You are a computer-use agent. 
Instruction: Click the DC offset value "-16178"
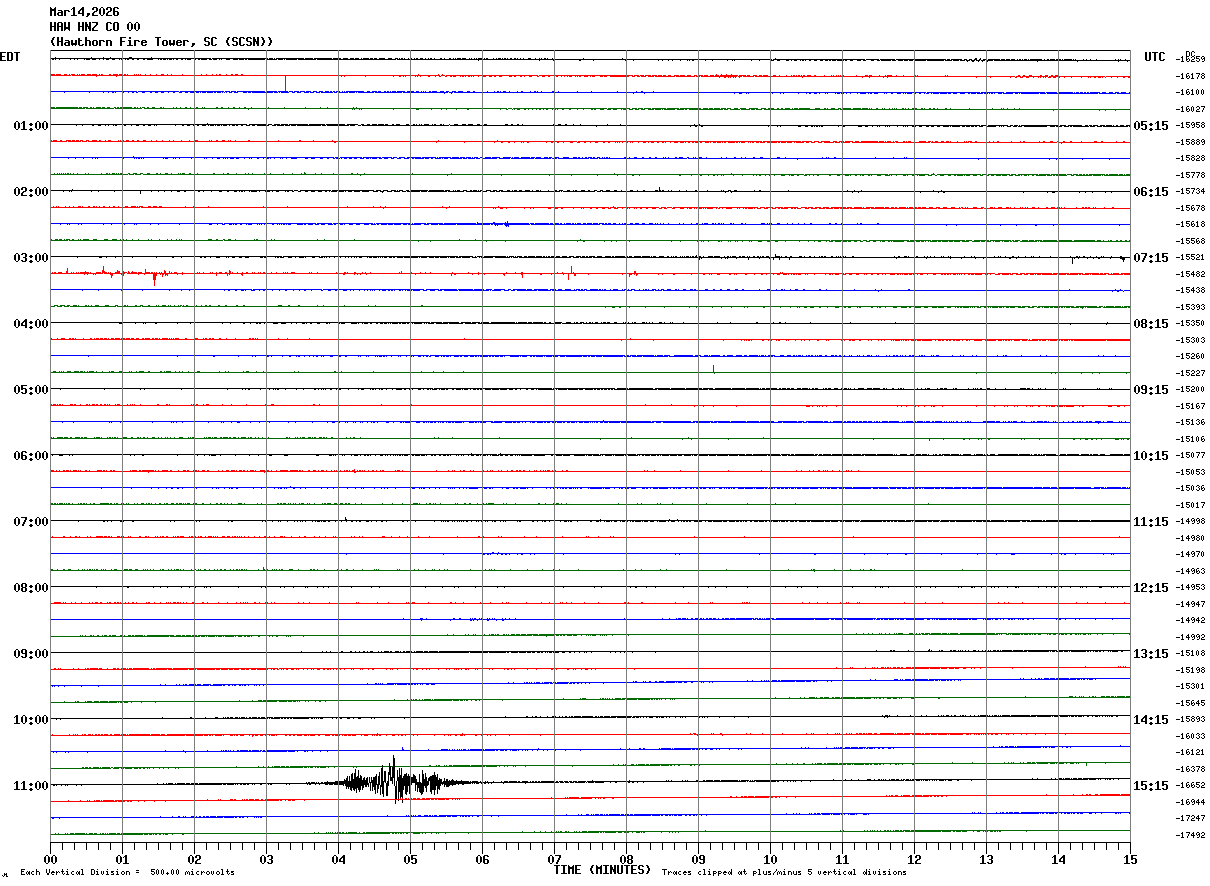pos(1190,76)
